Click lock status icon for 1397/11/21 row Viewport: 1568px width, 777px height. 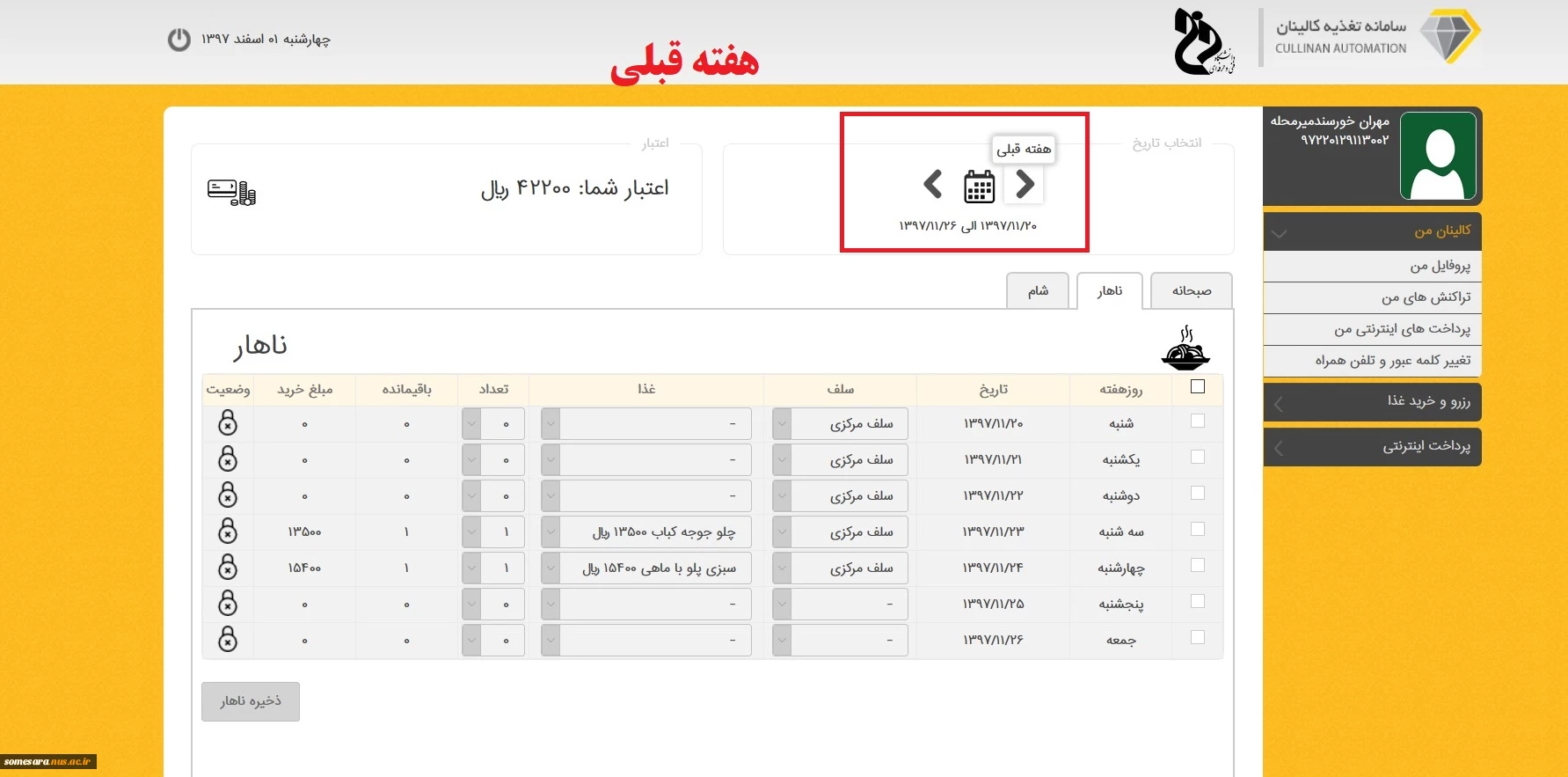pos(228,459)
